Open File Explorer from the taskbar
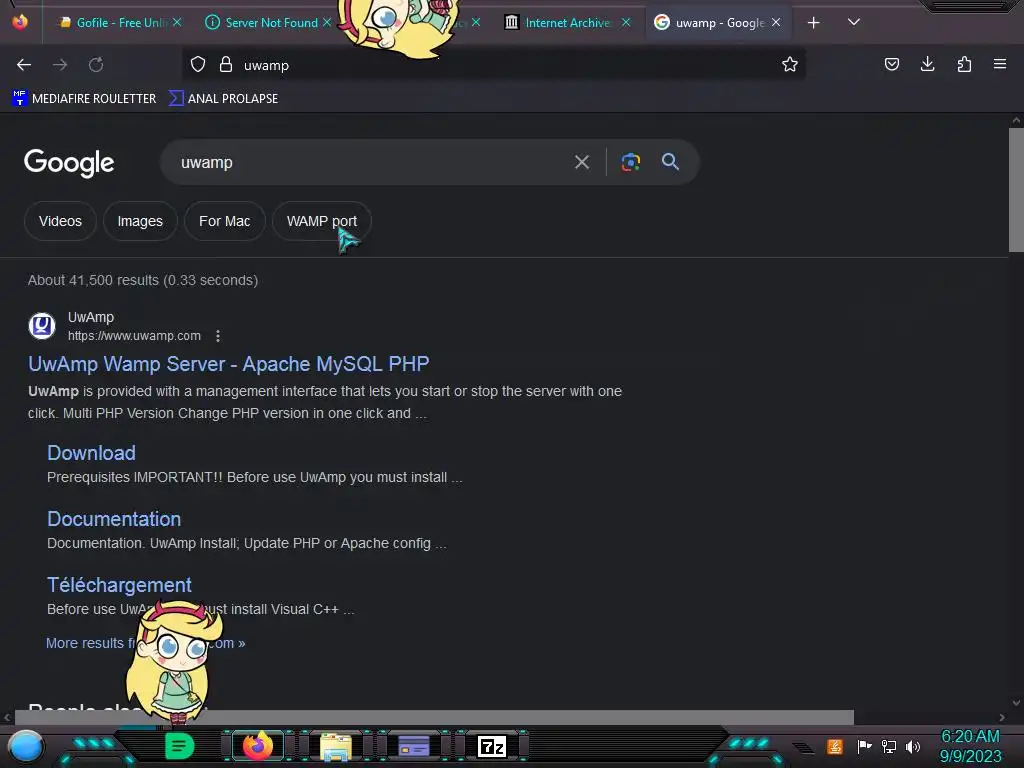The image size is (1024, 768). coord(336,746)
